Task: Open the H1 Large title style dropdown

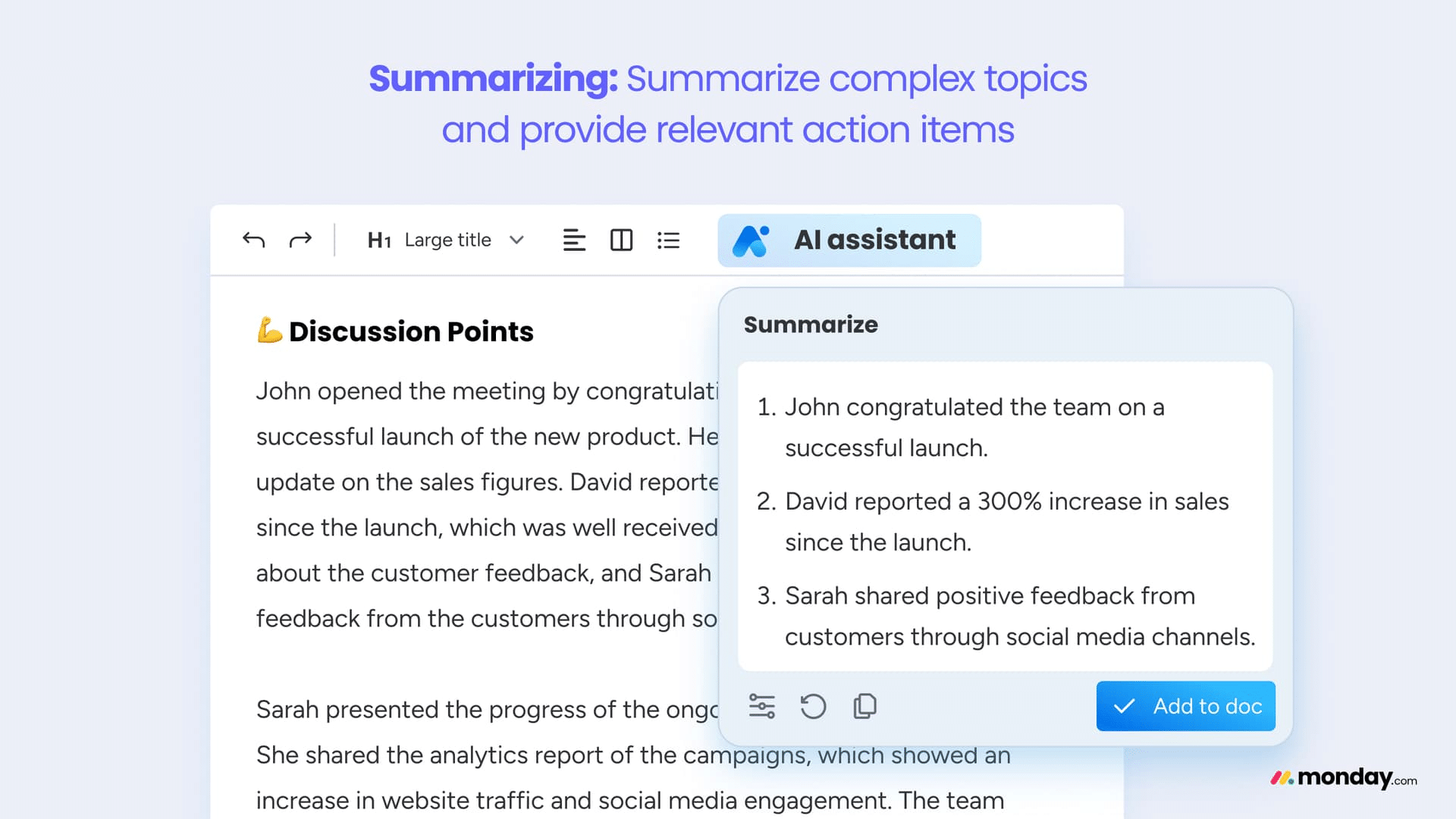Action: click(x=446, y=240)
